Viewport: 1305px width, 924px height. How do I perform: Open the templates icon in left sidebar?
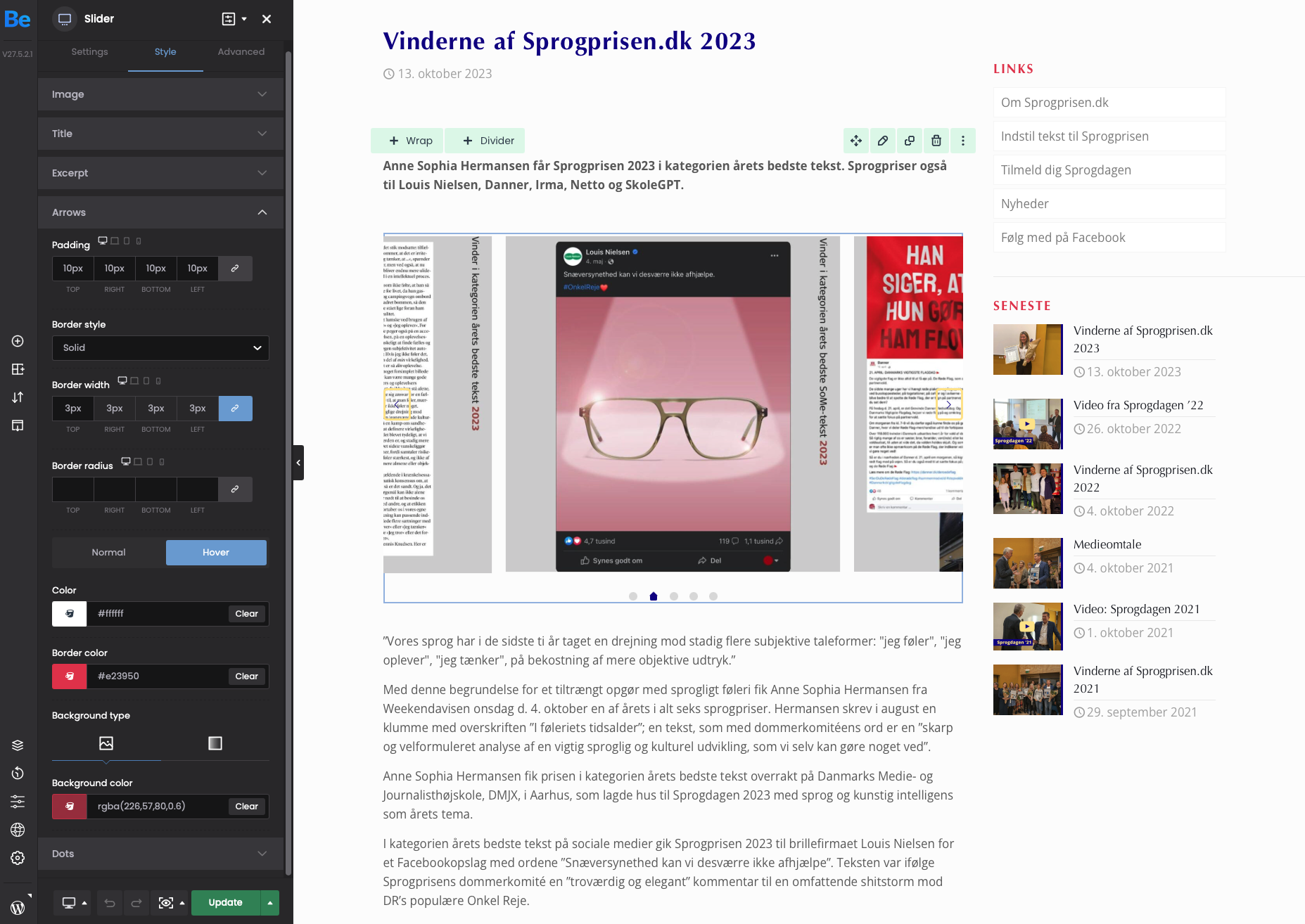click(18, 425)
